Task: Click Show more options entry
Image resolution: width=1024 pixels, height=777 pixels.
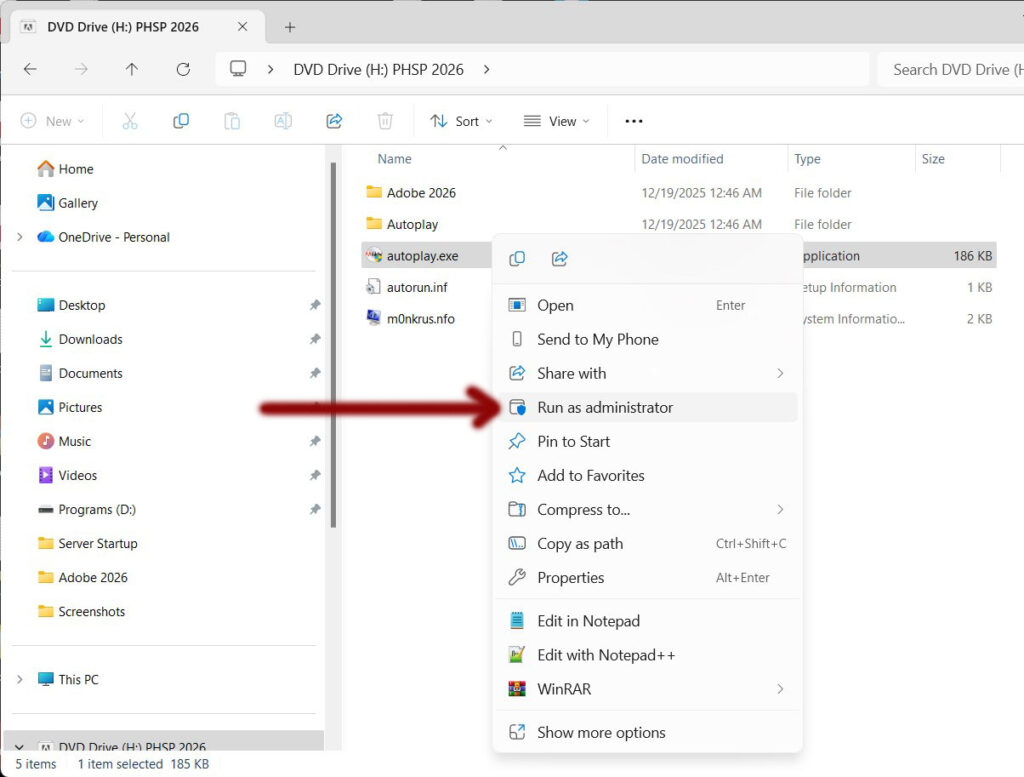Action: click(600, 732)
